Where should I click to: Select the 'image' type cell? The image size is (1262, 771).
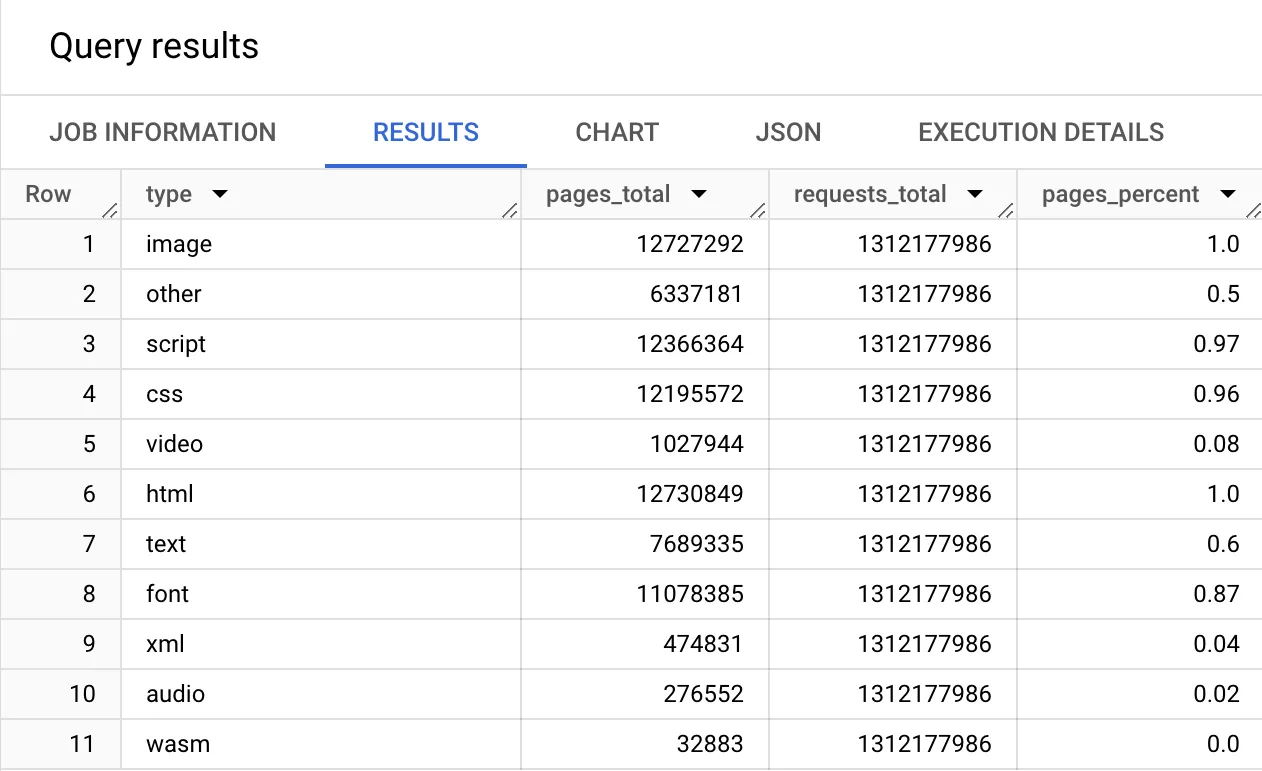[179, 244]
